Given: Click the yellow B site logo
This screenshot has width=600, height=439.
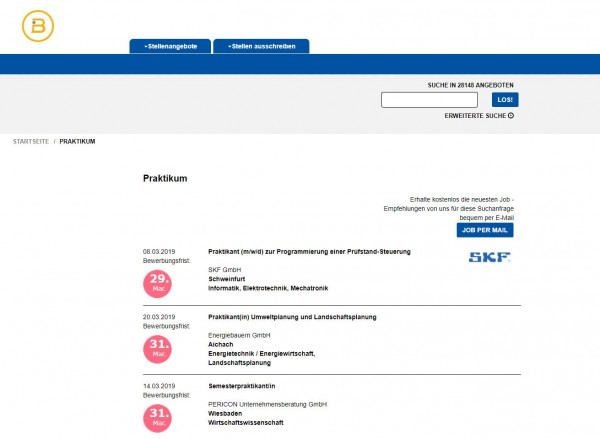Looking at the screenshot, I should [38, 26].
